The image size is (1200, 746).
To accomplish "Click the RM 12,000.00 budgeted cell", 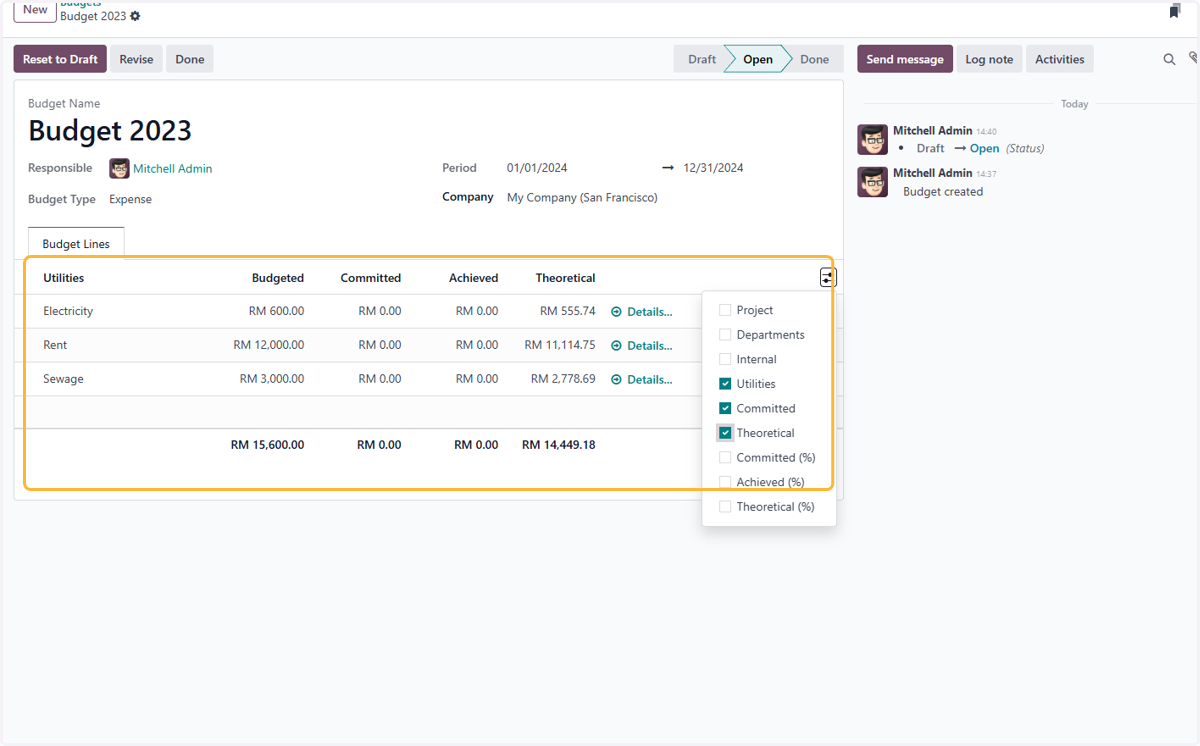I will coord(269,345).
